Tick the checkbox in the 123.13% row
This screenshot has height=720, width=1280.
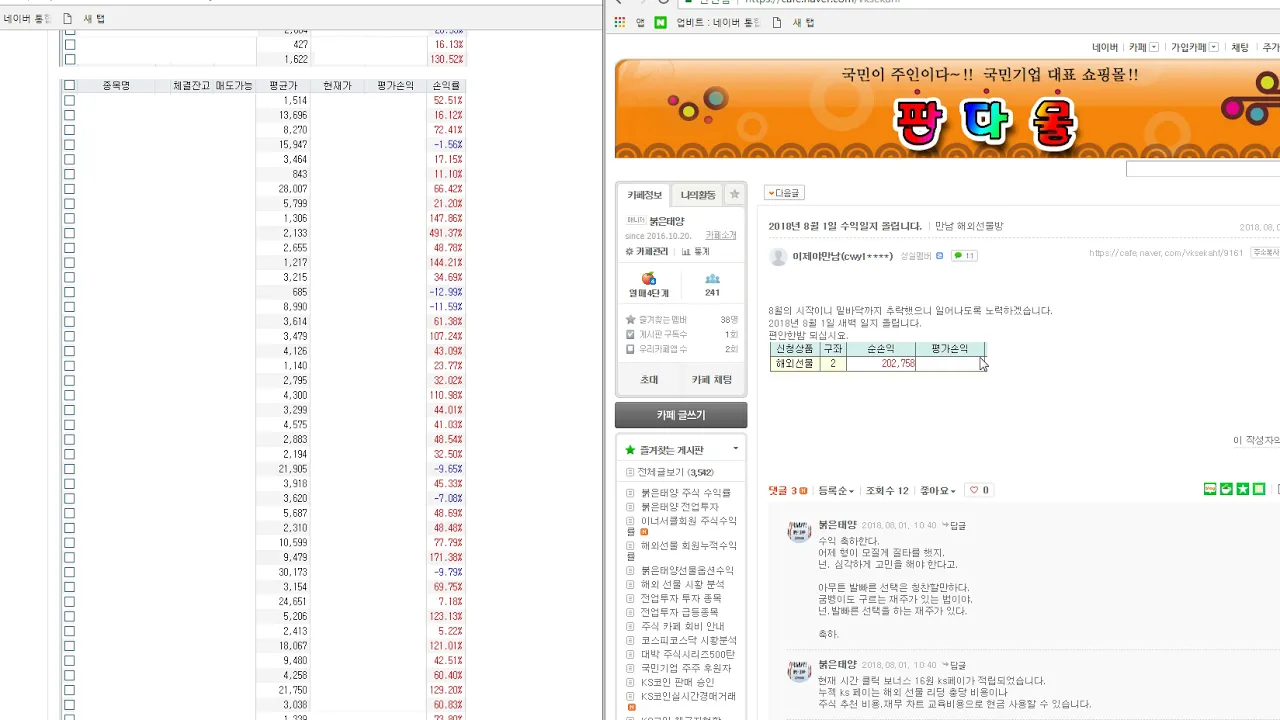pos(69,616)
